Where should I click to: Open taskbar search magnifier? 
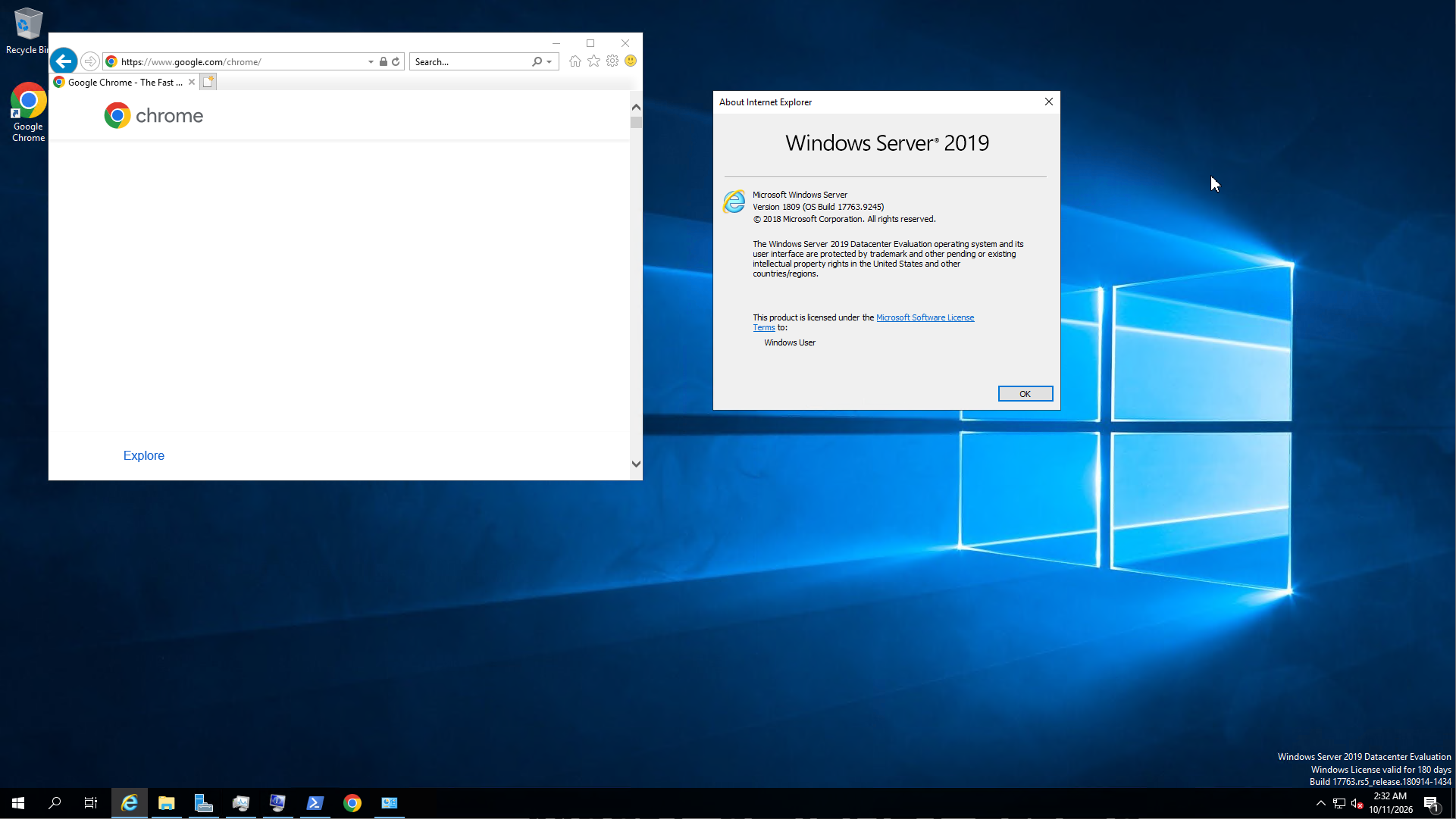55,803
